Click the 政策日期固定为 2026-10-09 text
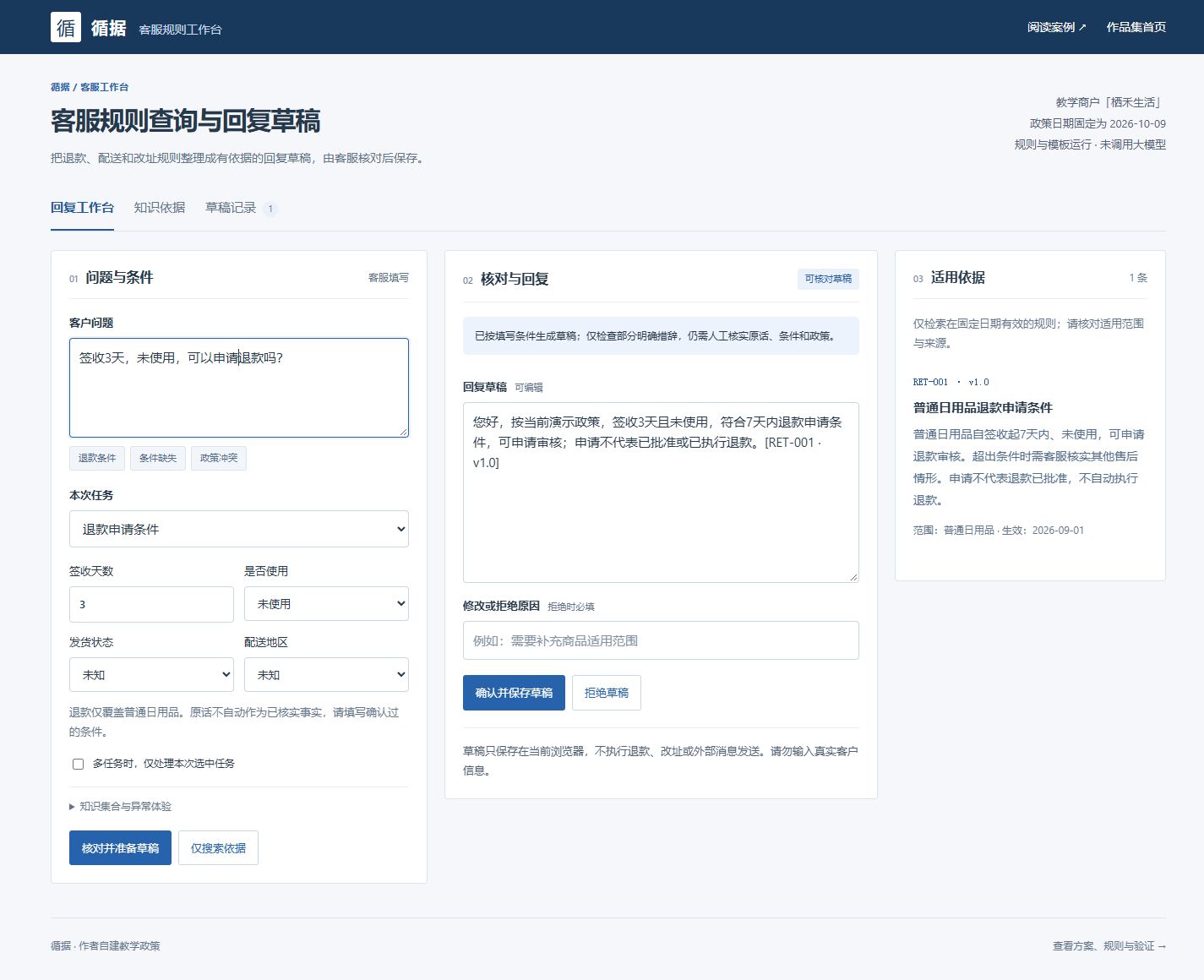1204x980 pixels. [1098, 123]
